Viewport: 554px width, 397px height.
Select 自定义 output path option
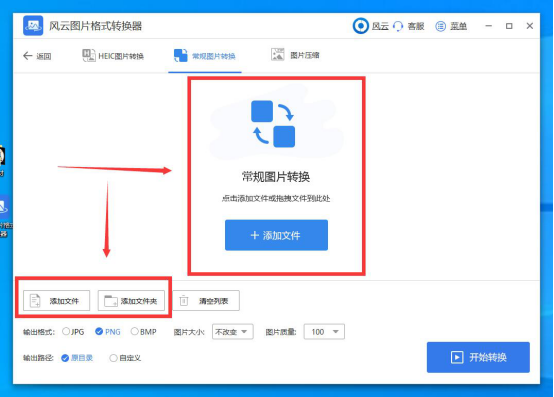[125, 358]
